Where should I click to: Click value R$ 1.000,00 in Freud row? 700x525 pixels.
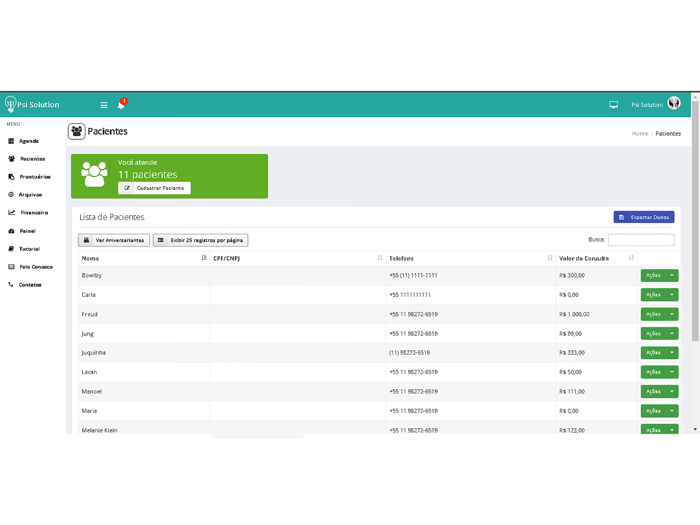574,314
